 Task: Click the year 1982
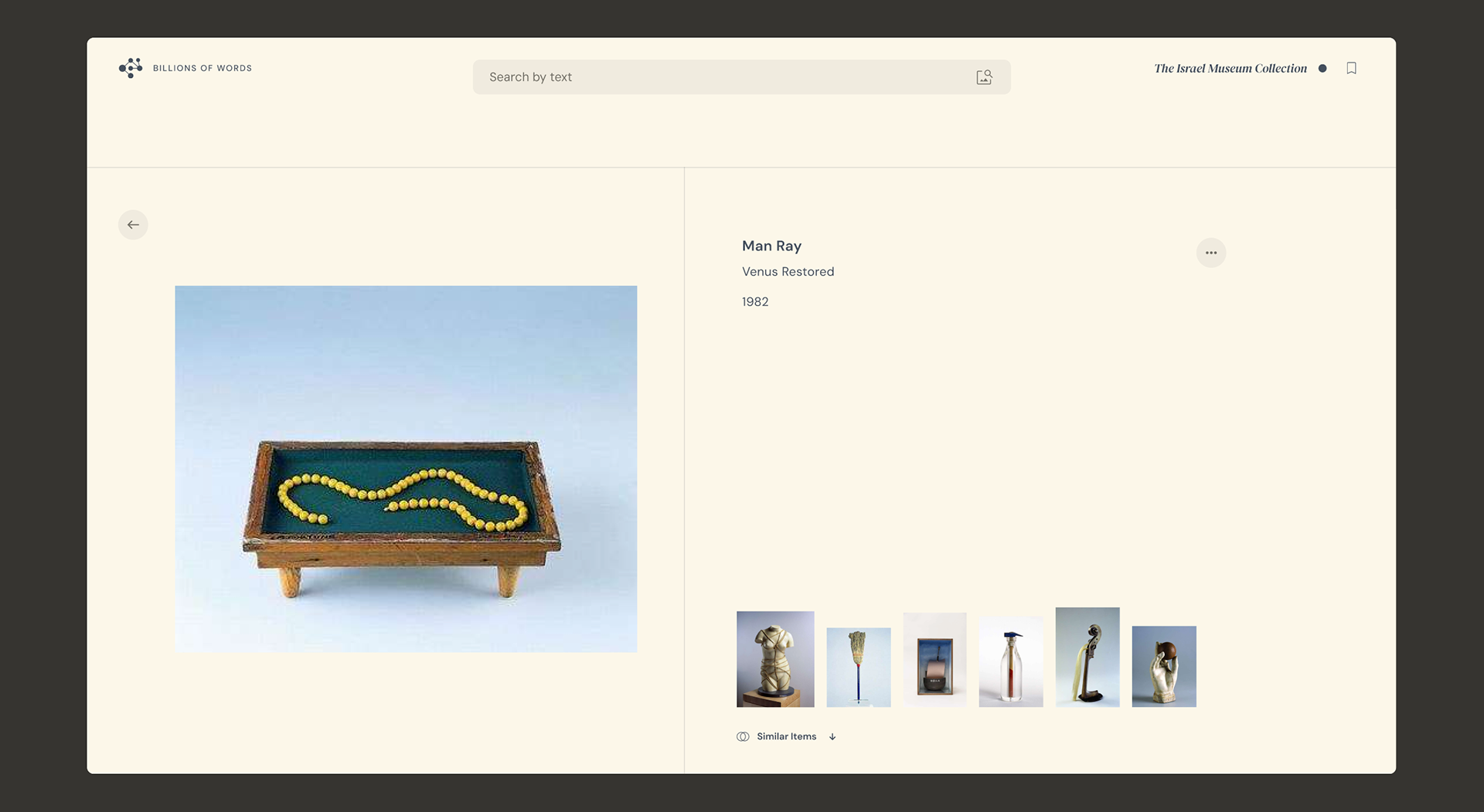point(755,302)
